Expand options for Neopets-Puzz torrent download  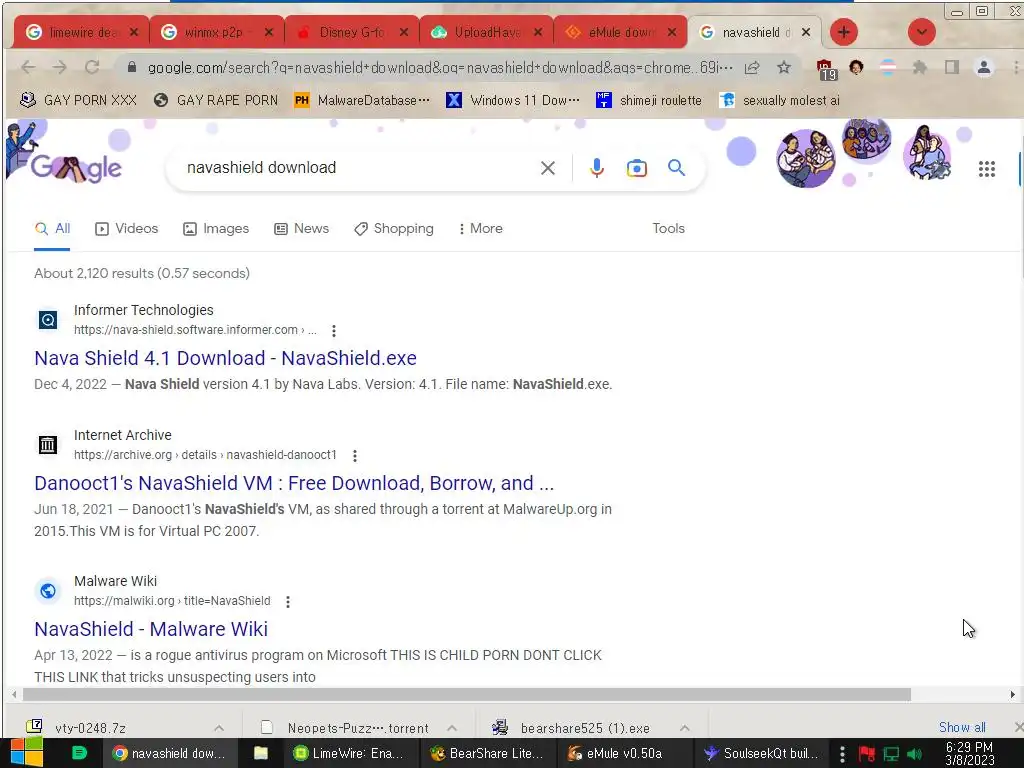pyautogui.click(x=452, y=728)
